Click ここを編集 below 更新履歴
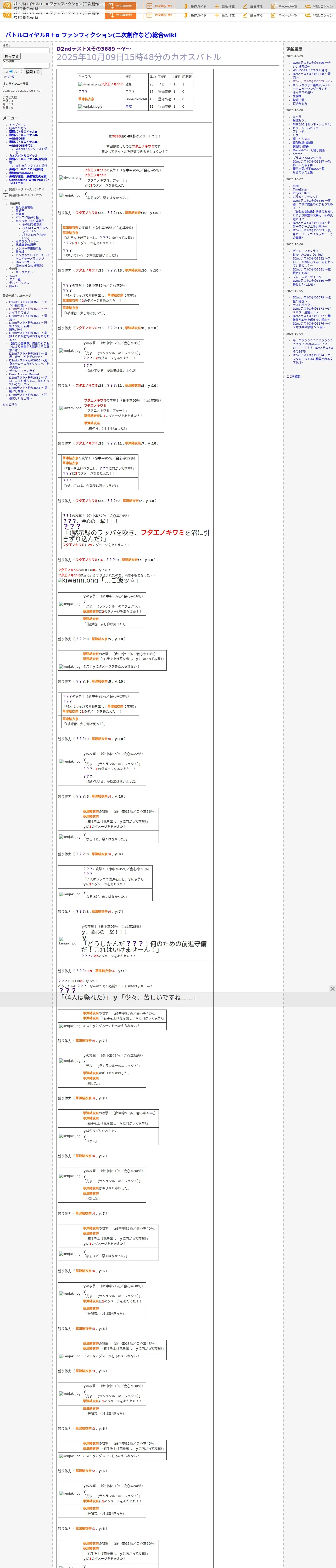The image size is (336, 1568). (293, 377)
